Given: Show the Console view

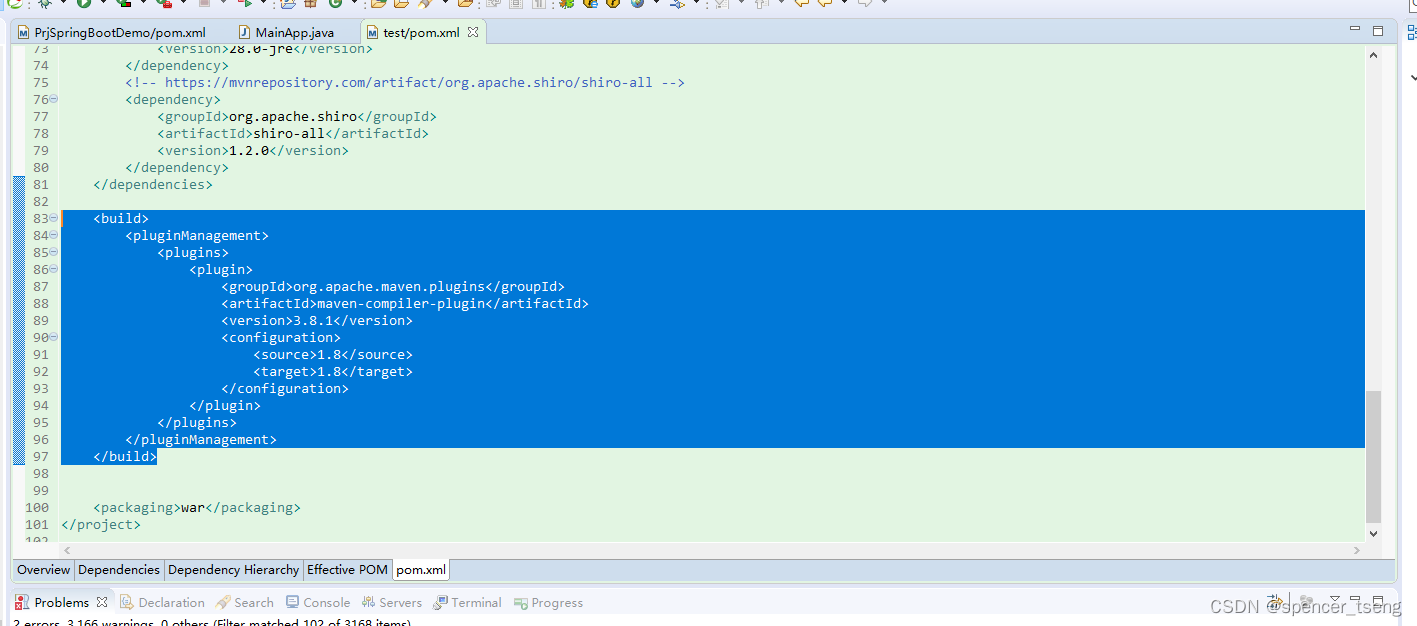Looking at the screenshot, I should [x=317, y=602].
